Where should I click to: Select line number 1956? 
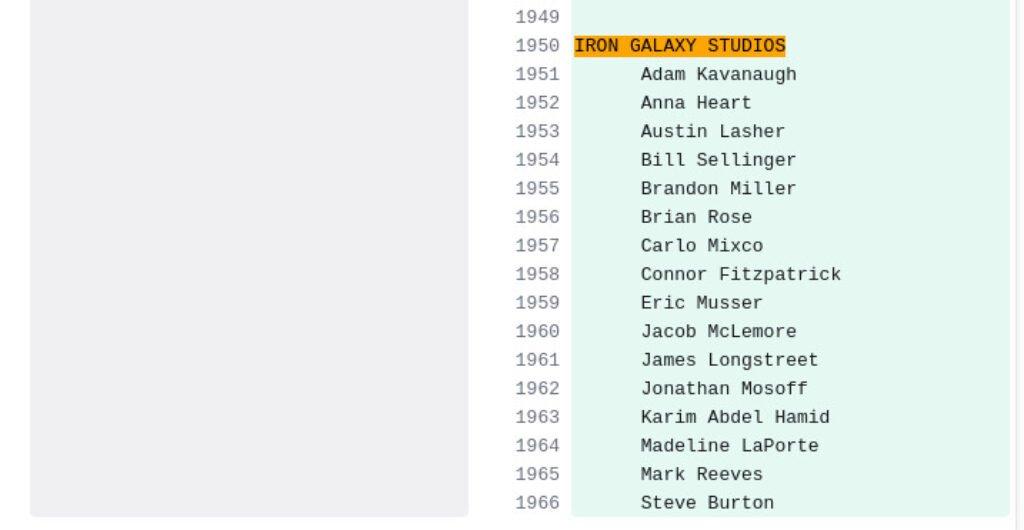pyautogui.click(x=537, y=217)
